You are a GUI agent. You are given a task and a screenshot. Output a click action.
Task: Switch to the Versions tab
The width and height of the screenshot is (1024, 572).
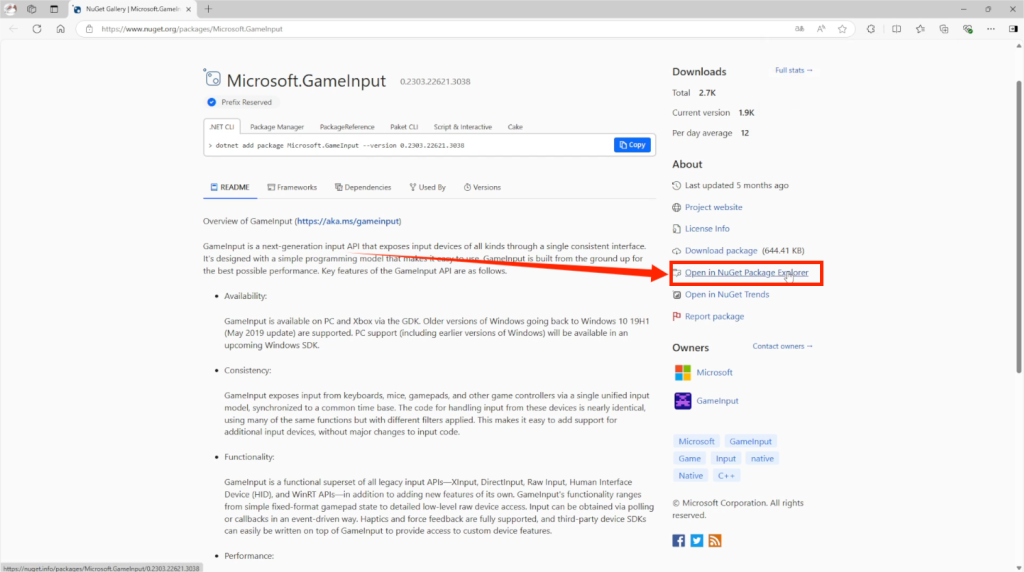tap(481, 187)
